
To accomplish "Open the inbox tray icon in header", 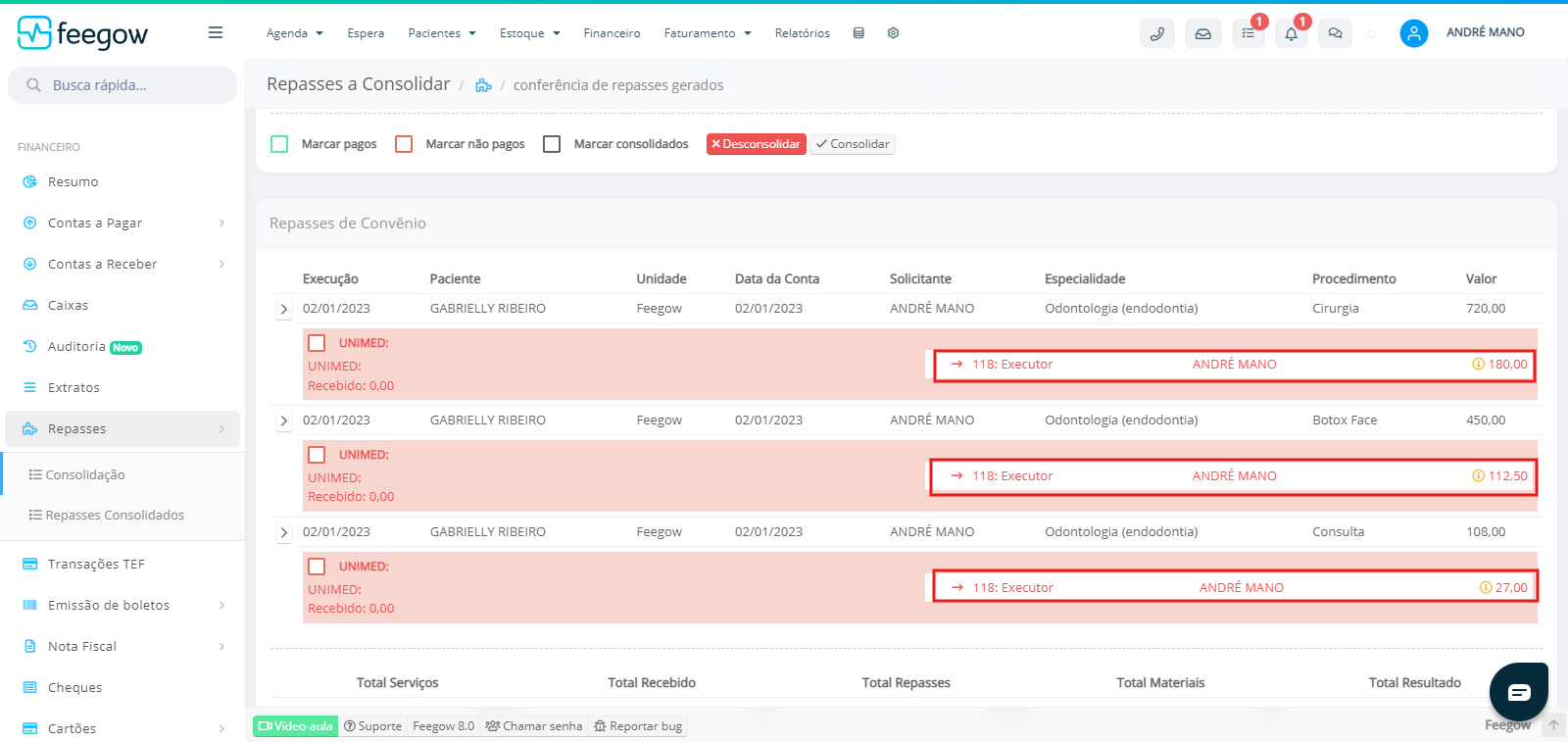I will click(1202, 33).
